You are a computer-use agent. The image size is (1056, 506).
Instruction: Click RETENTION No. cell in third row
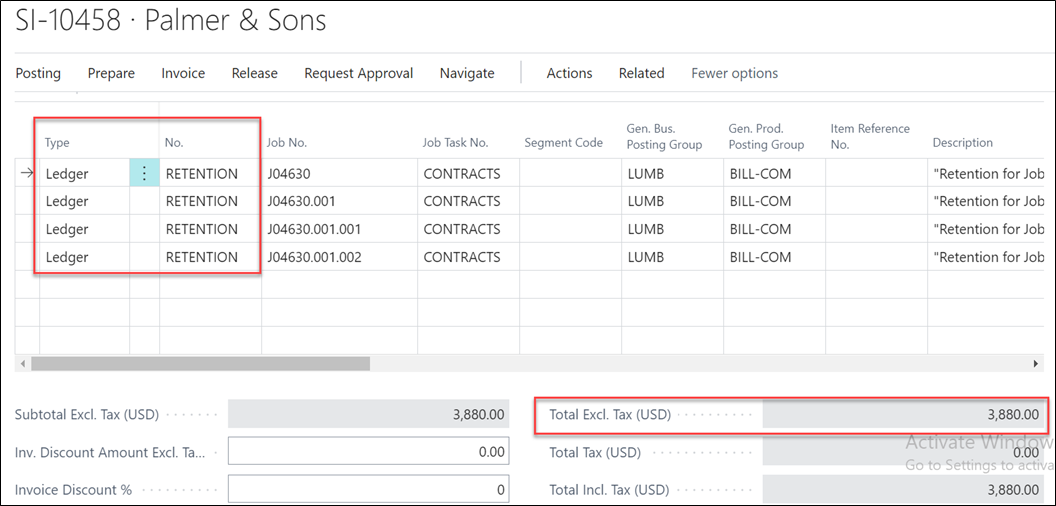click(202, 229)
